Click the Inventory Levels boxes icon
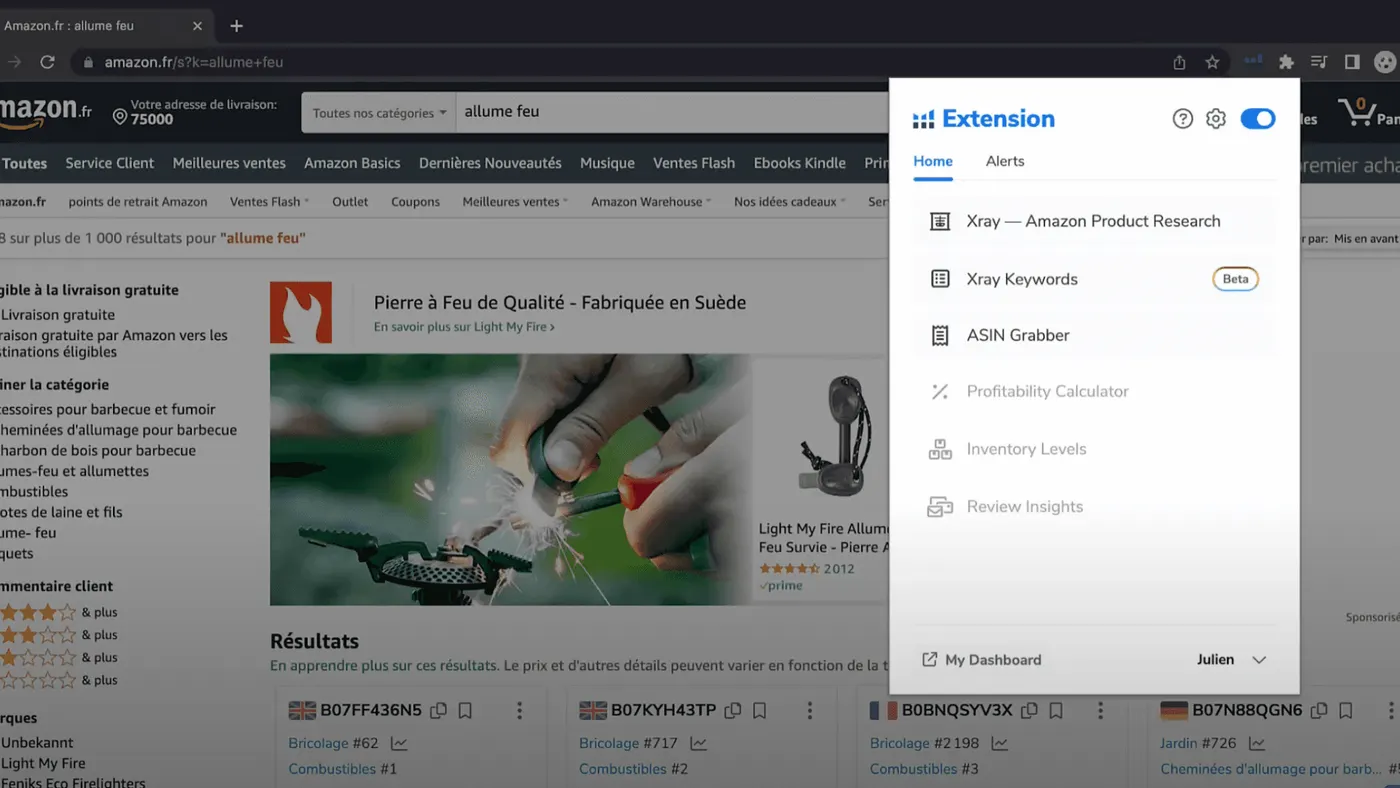1400x788 pixels. [940, 450]
